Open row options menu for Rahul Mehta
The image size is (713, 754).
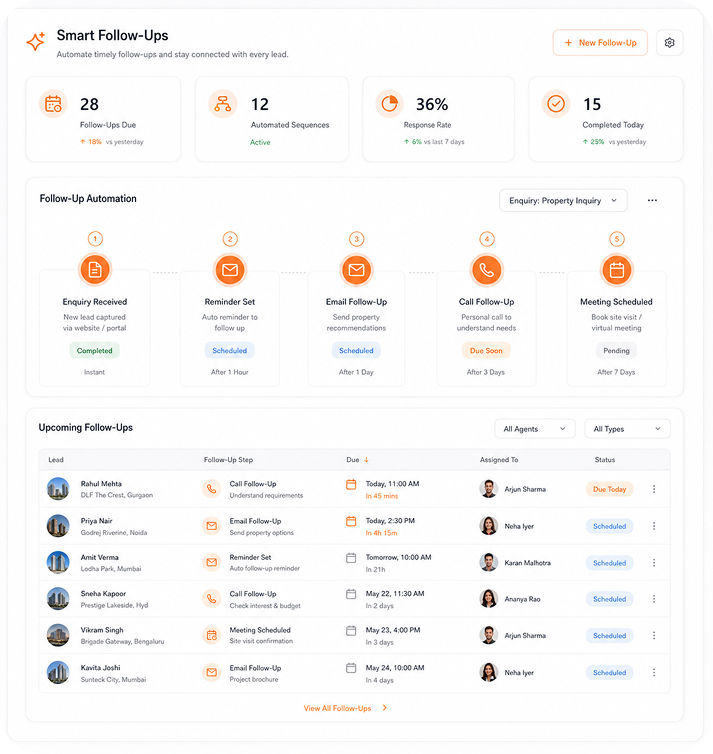[x=654, y=489]
